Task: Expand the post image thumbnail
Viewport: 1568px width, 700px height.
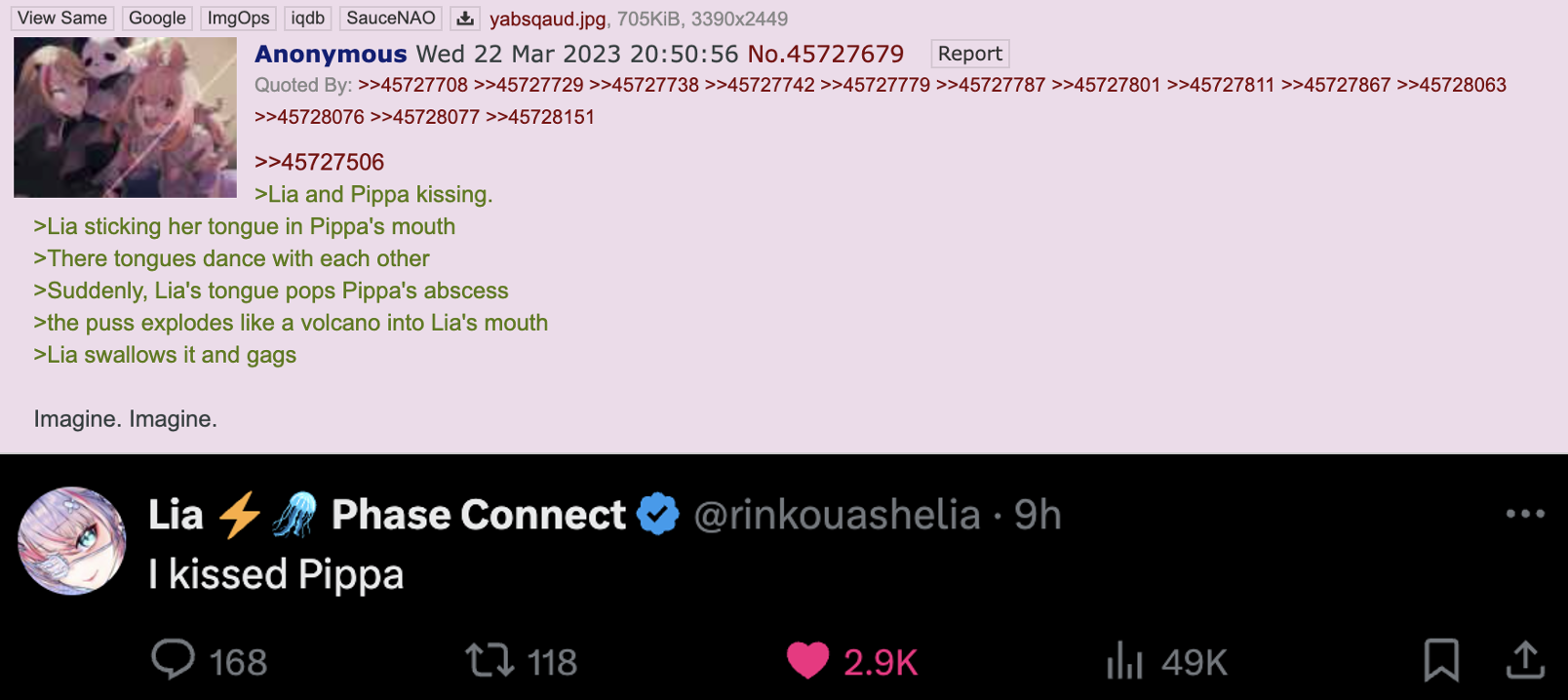Action: pyautogui.click(x=125, y=117)
